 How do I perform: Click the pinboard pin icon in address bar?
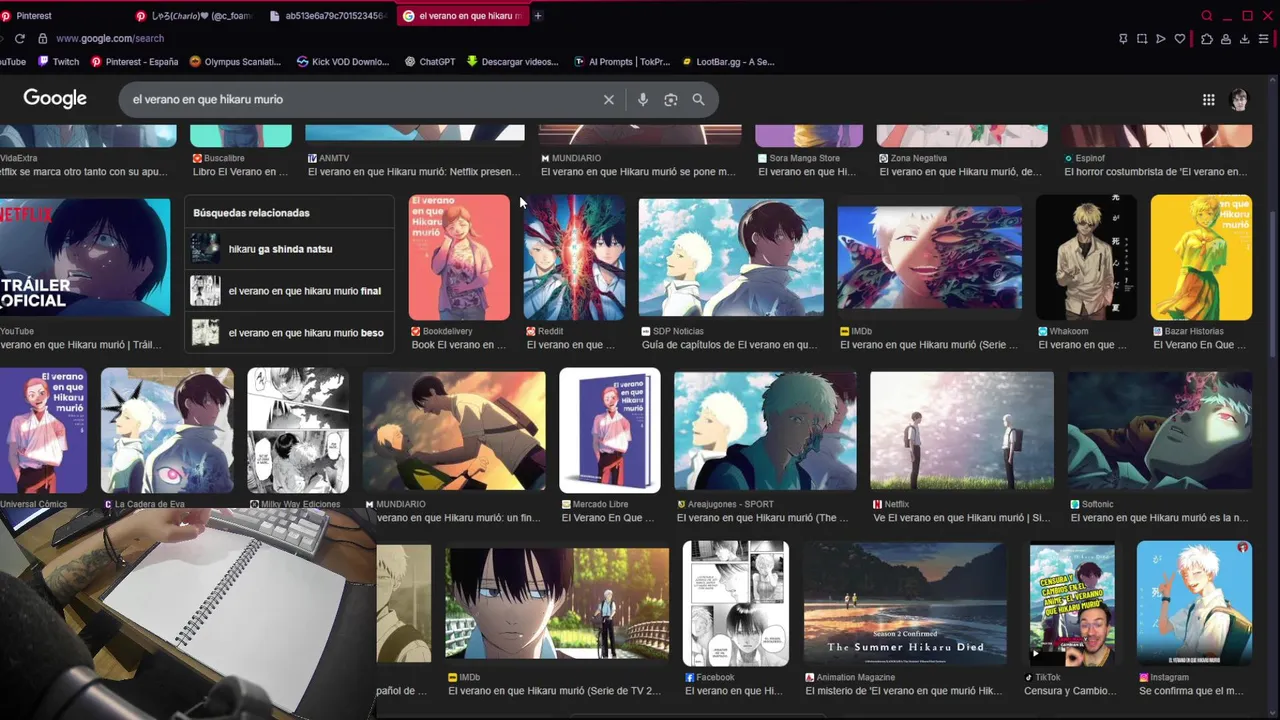pos(1123,39)
